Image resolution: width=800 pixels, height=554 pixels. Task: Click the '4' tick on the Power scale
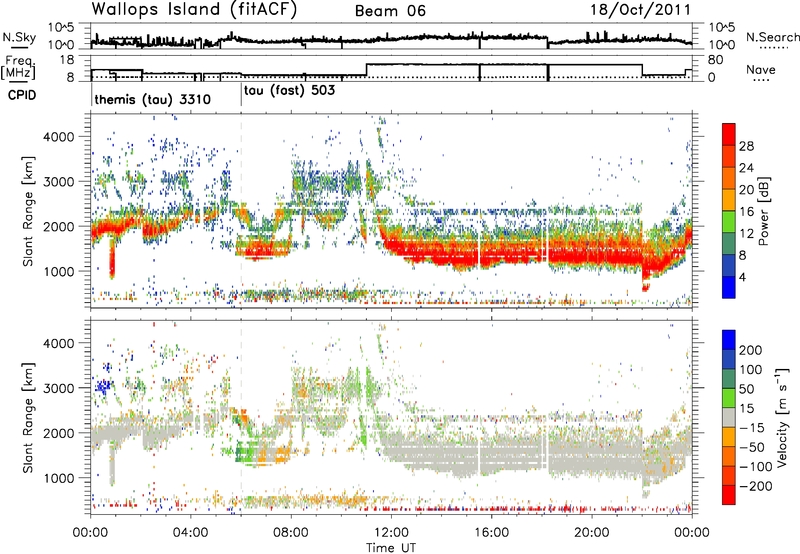click(742, 277)
